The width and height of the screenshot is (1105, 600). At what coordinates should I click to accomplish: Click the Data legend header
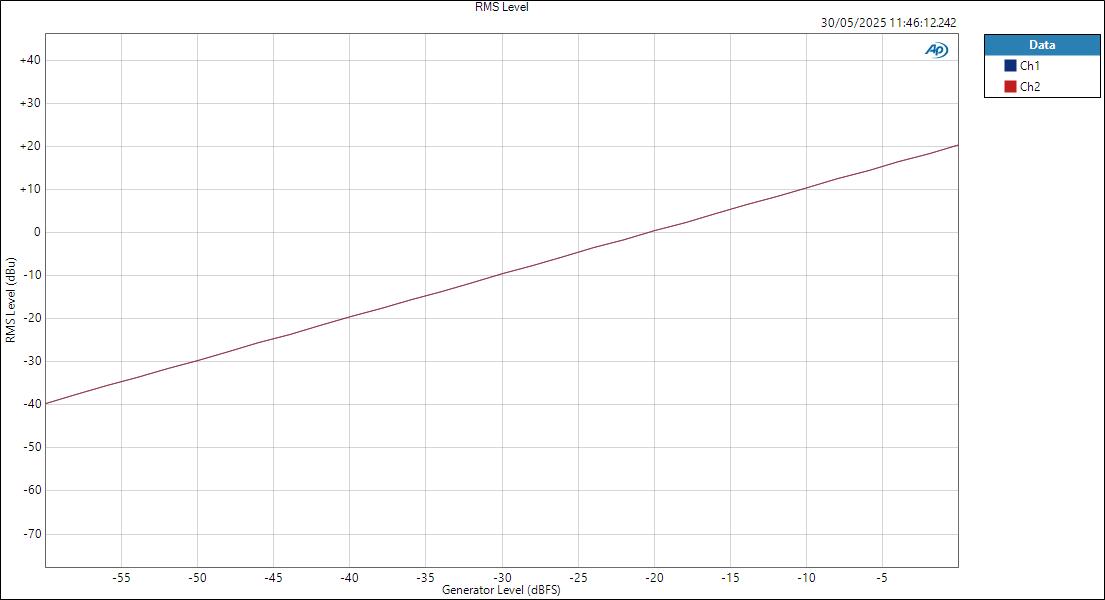[x=1041, y=44]
